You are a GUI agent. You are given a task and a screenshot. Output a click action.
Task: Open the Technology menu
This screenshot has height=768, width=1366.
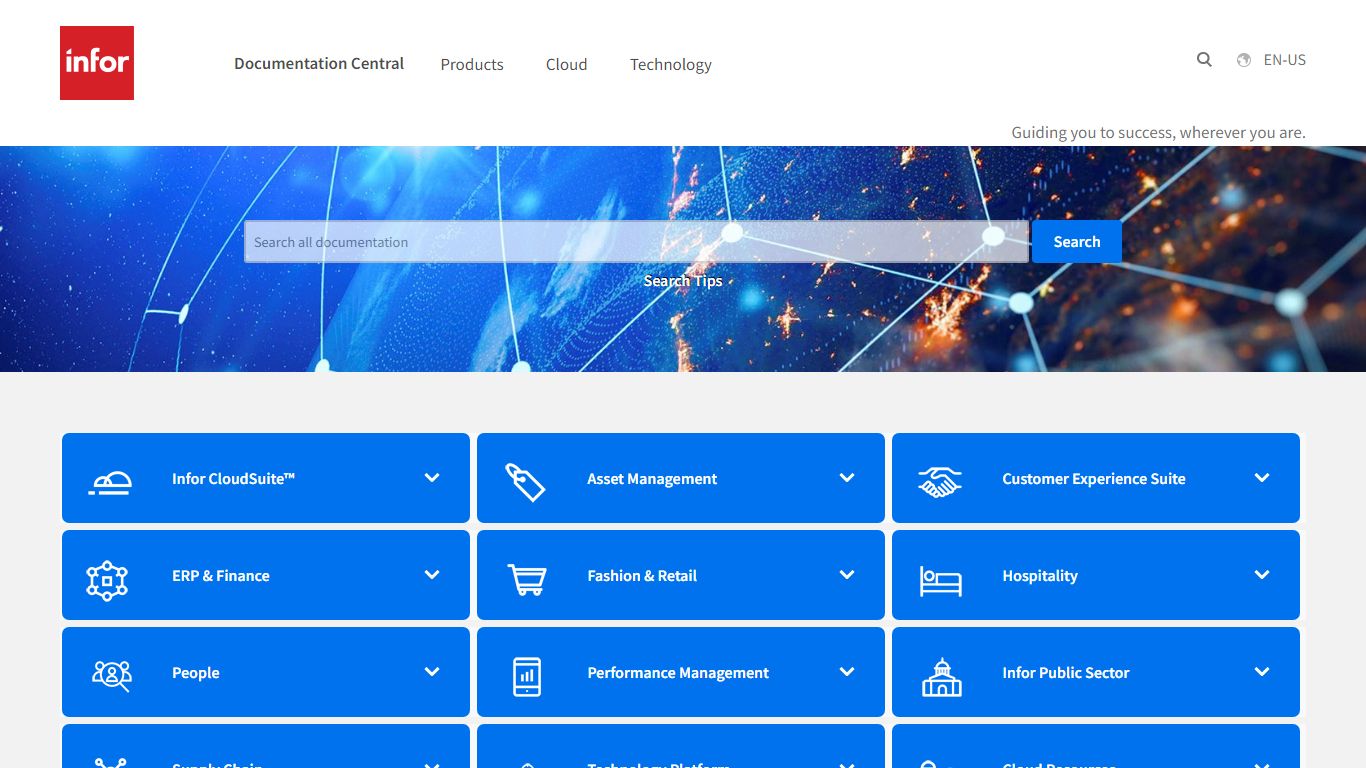(671, 64)
